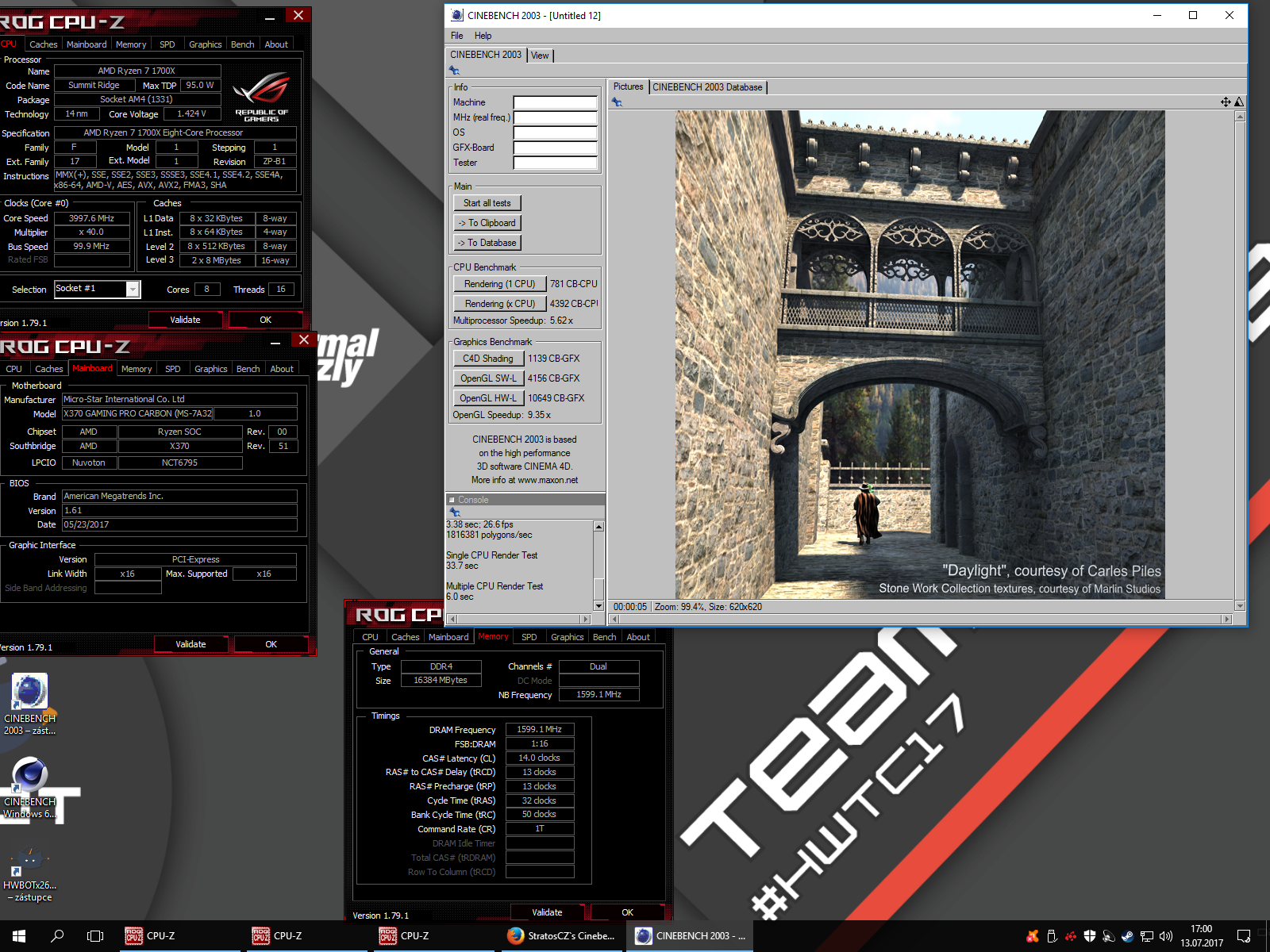The image size is (1270, 952).
Task: Click pin icon in Console panel
Action: (x=455, y=512)
